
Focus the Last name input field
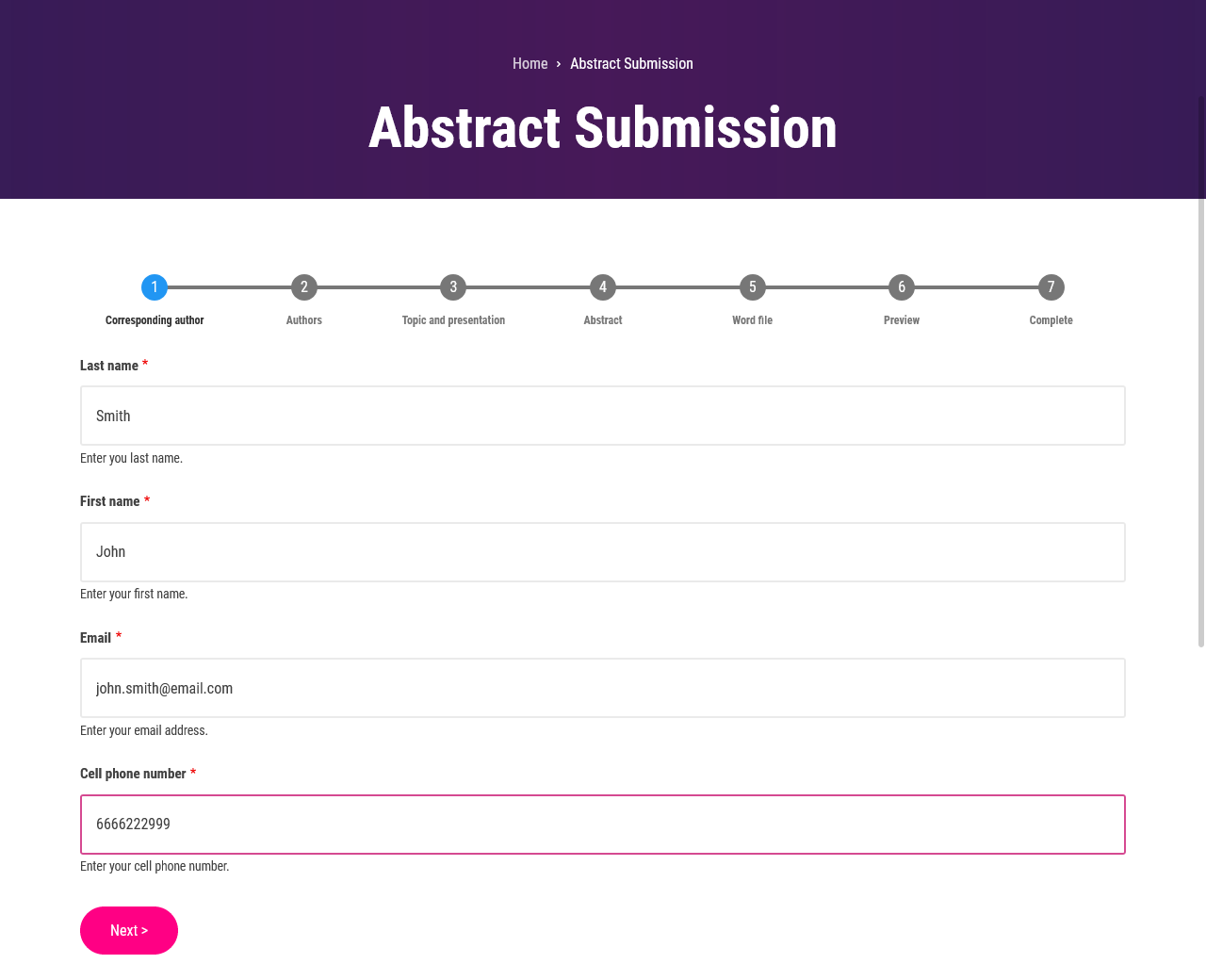(x=603, y=416)
